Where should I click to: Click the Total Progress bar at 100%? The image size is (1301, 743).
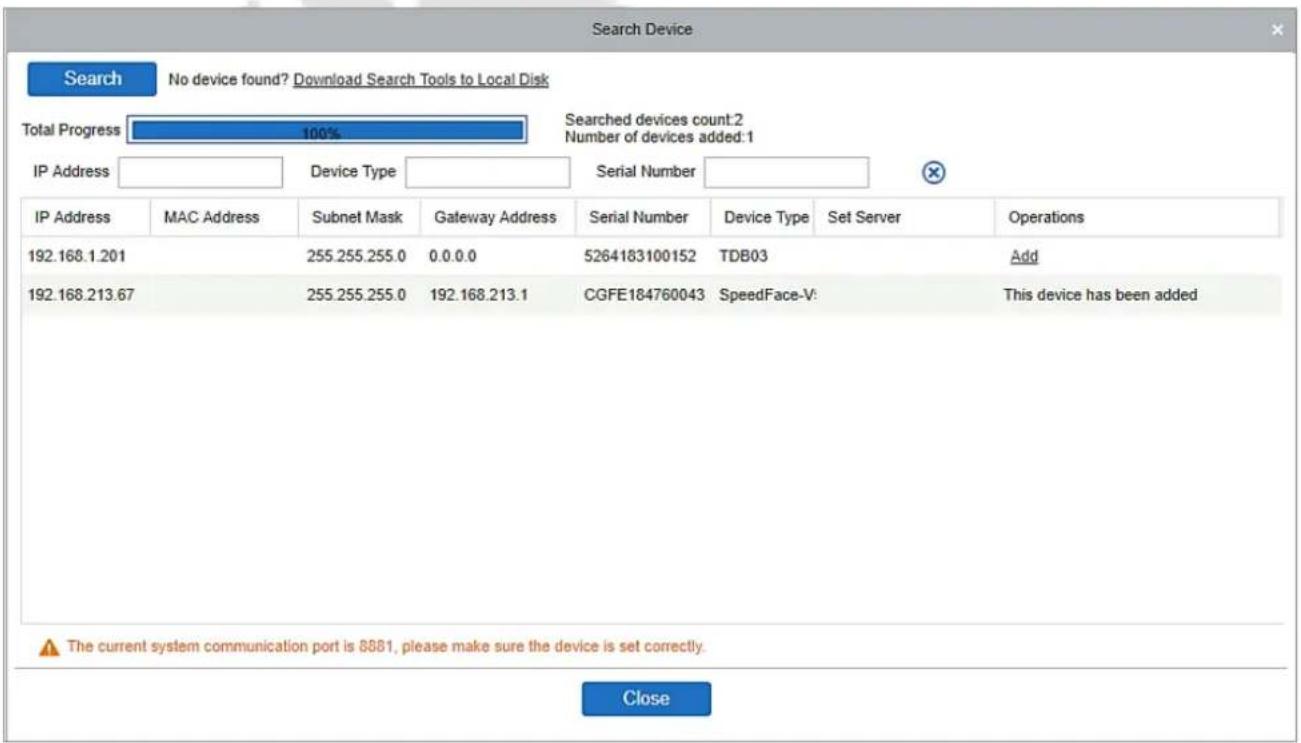point(328,131)
